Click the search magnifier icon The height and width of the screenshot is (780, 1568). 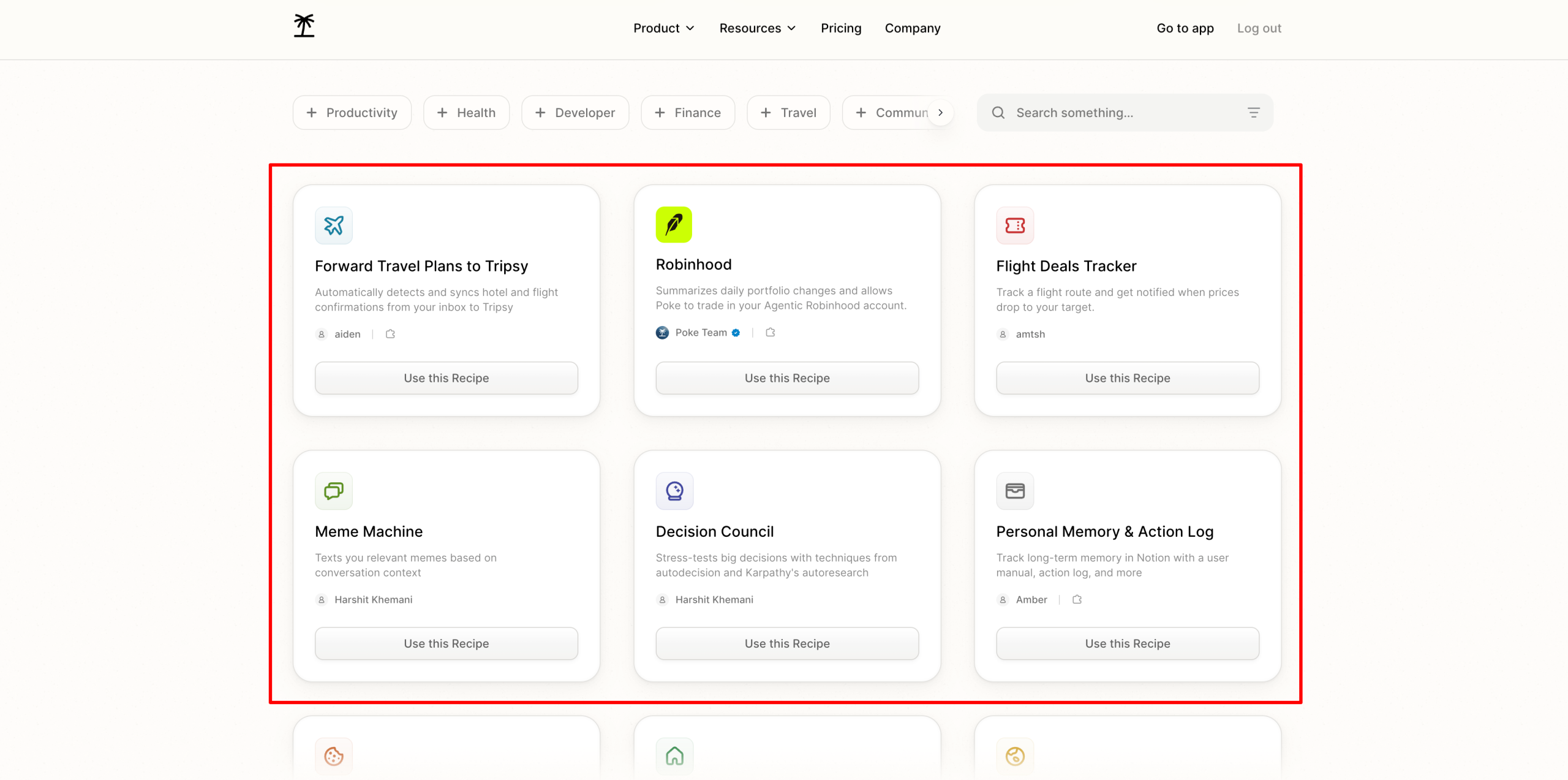pyautogui.click(x=998, y=113)
